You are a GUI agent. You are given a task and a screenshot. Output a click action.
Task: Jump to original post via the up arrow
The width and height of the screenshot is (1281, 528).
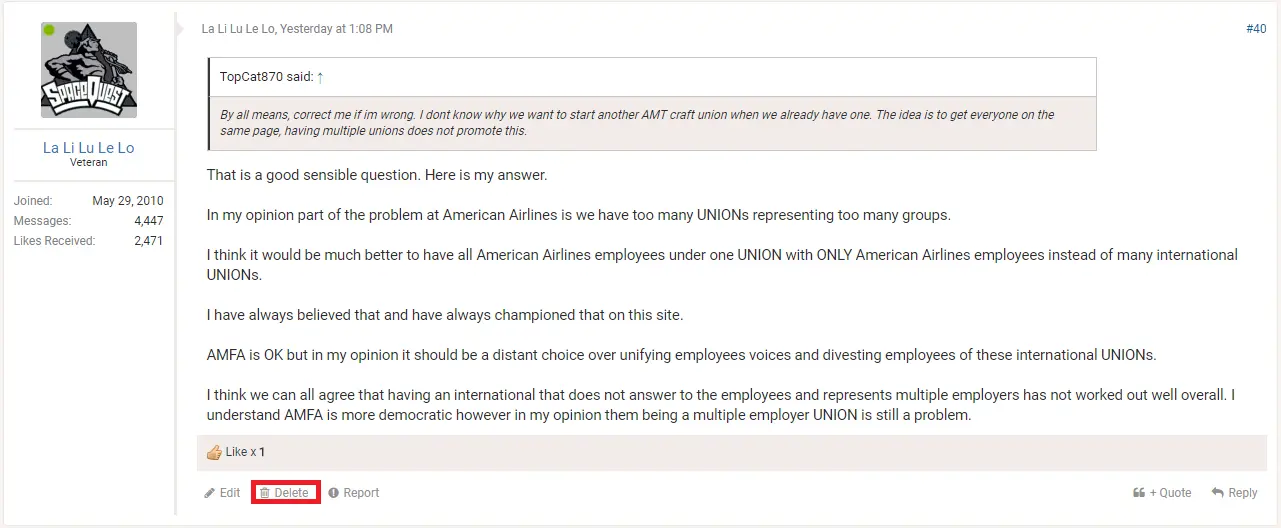(320, 77)
